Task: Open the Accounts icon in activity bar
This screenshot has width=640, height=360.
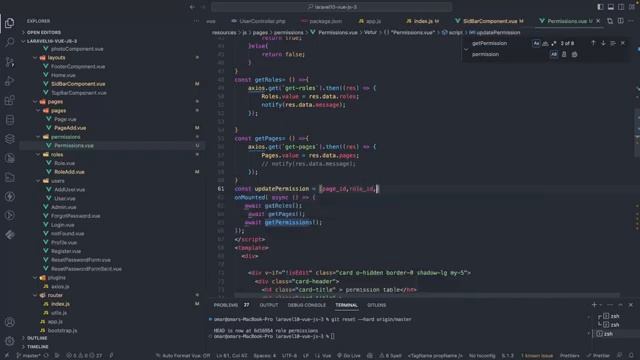Action: (9, 322)
